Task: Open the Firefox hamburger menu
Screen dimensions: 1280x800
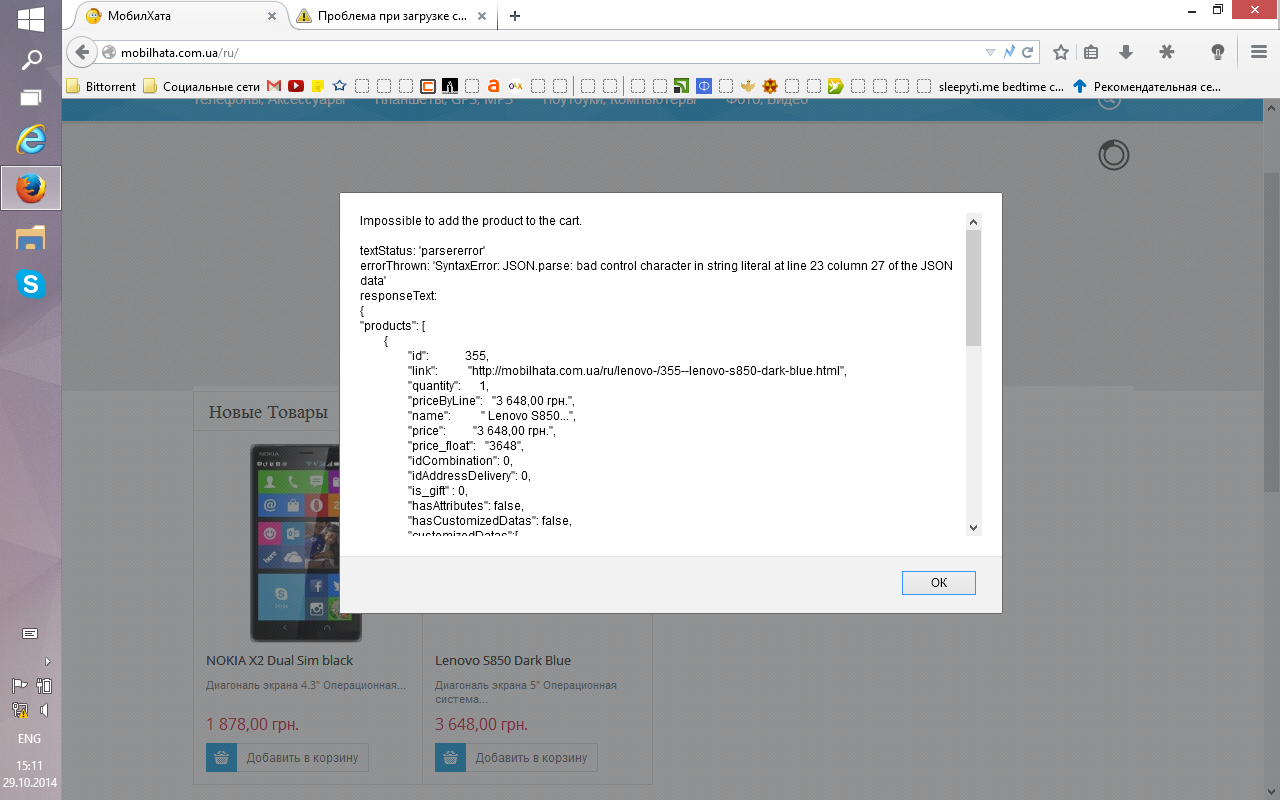Action: tap(1259, 52)
